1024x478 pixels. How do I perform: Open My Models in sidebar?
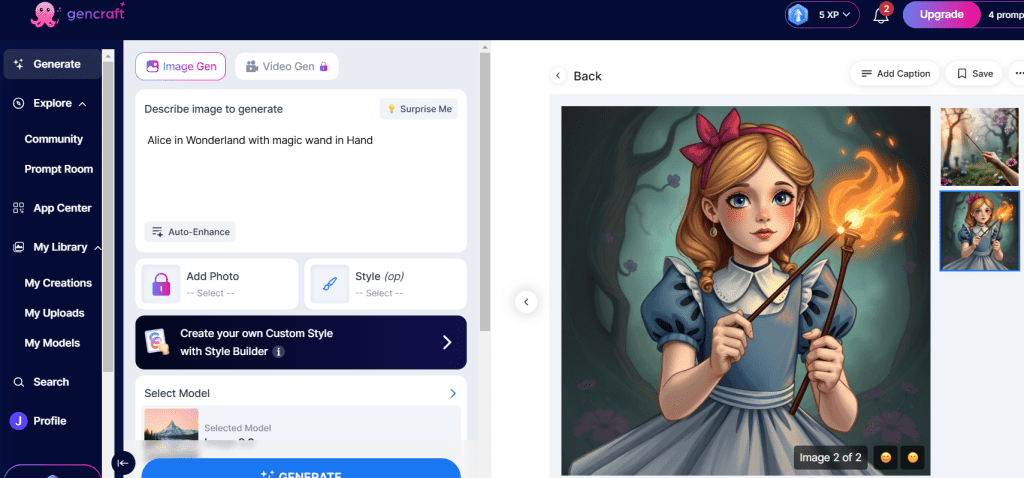tap(52, 343)
